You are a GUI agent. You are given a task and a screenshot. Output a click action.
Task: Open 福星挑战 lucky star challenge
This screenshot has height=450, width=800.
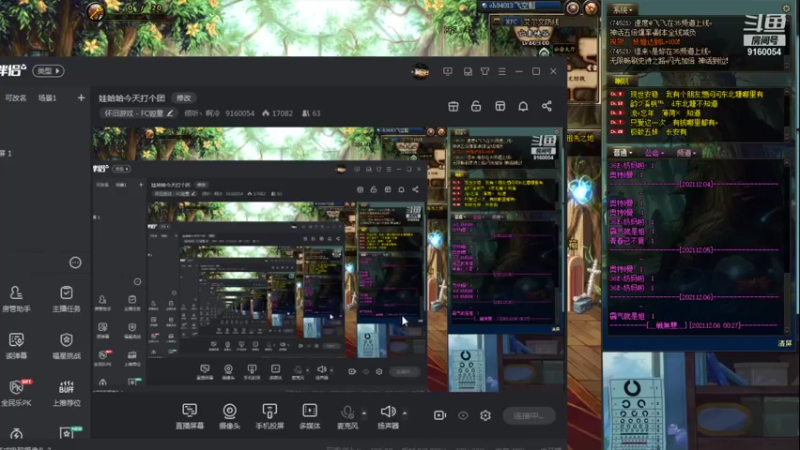(x=66, y=346)
